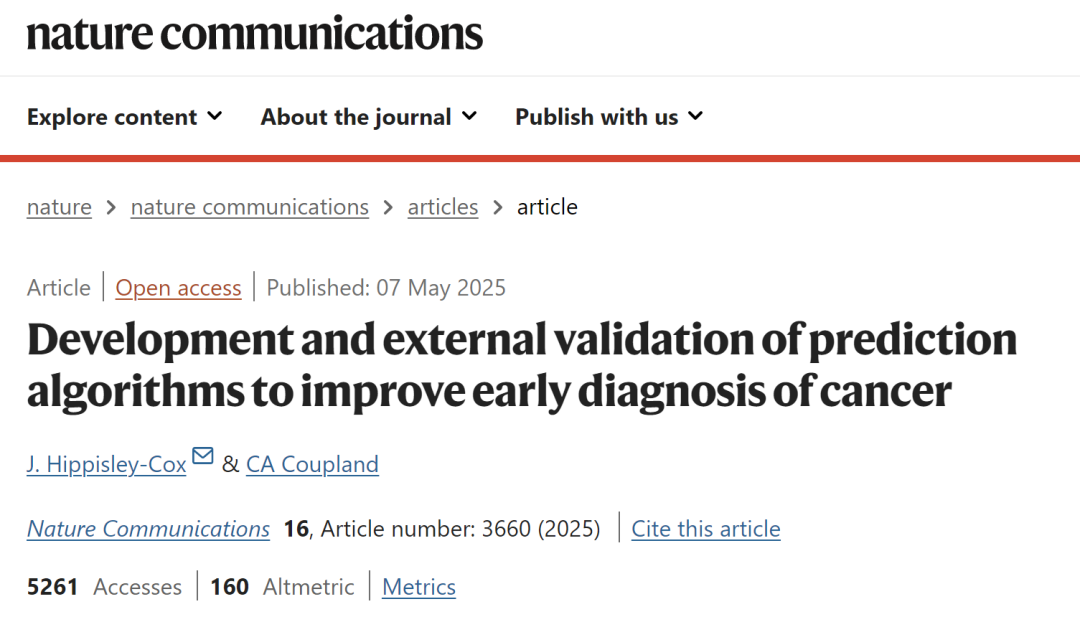The width and height of the screenshot is (1080, 622).
Task: Click the Published 07 May 2025 date
Action: pos(386,288)
